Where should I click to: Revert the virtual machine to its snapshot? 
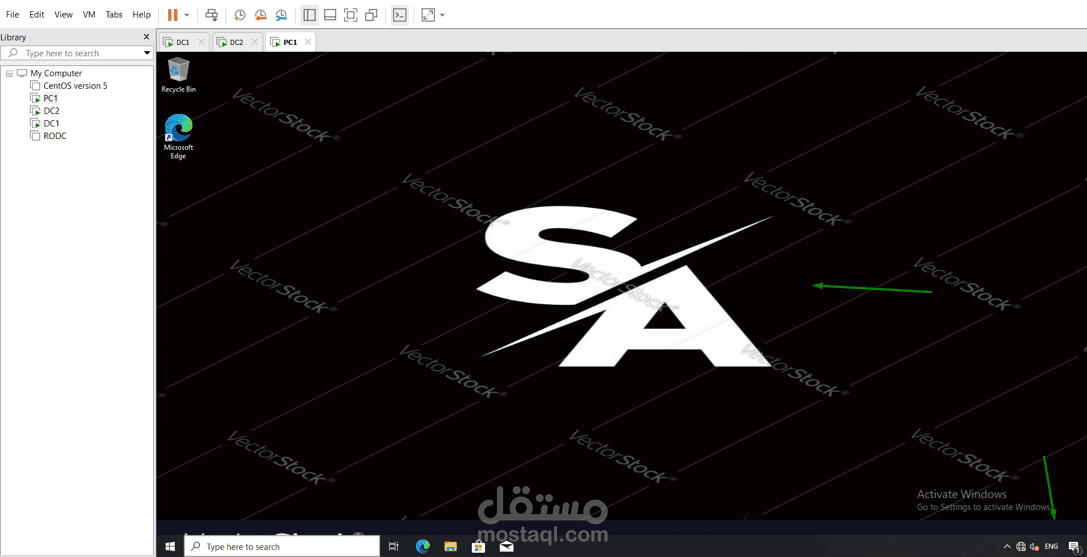point(261,15)
